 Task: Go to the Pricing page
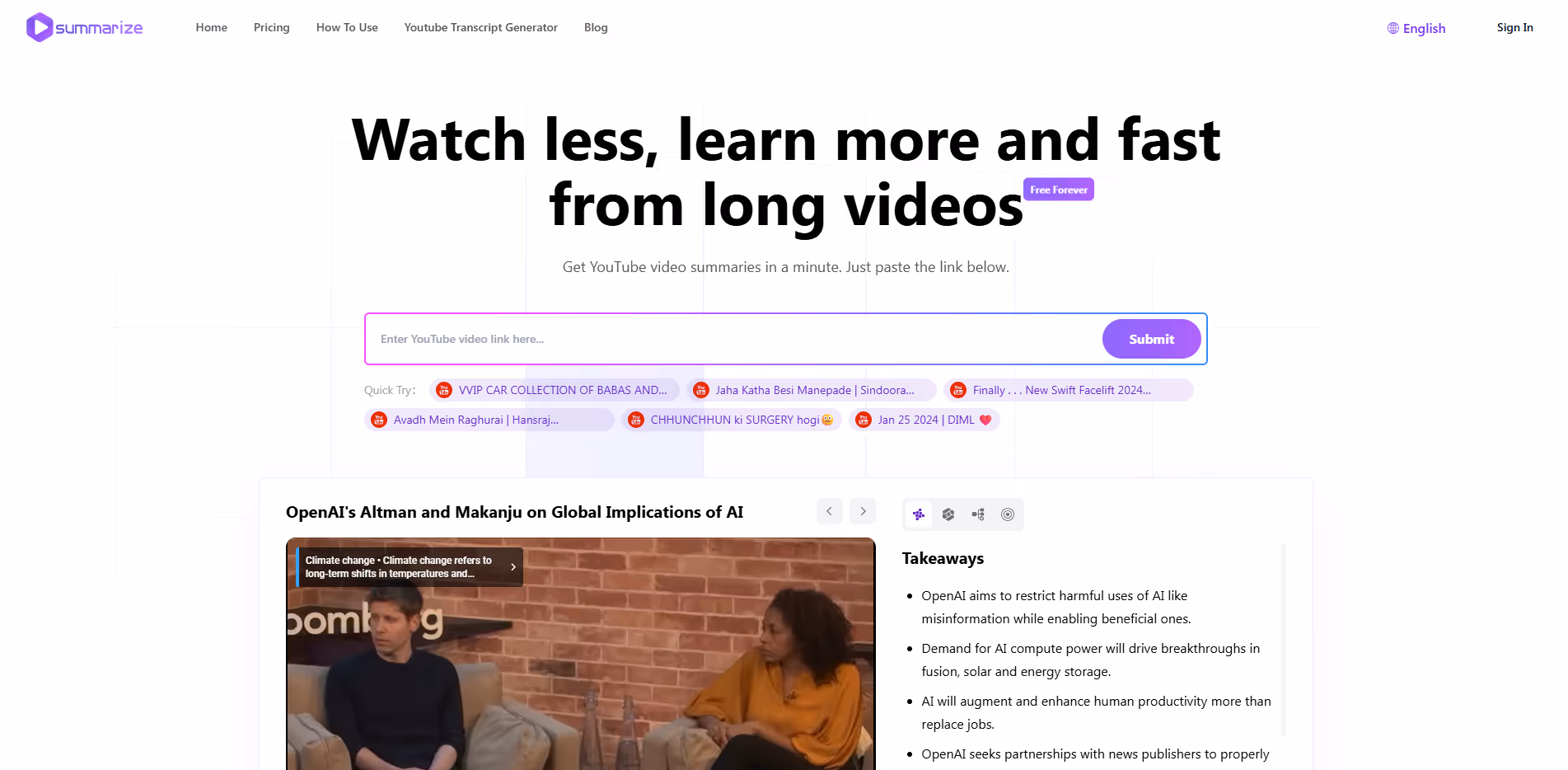coord(271,27)
